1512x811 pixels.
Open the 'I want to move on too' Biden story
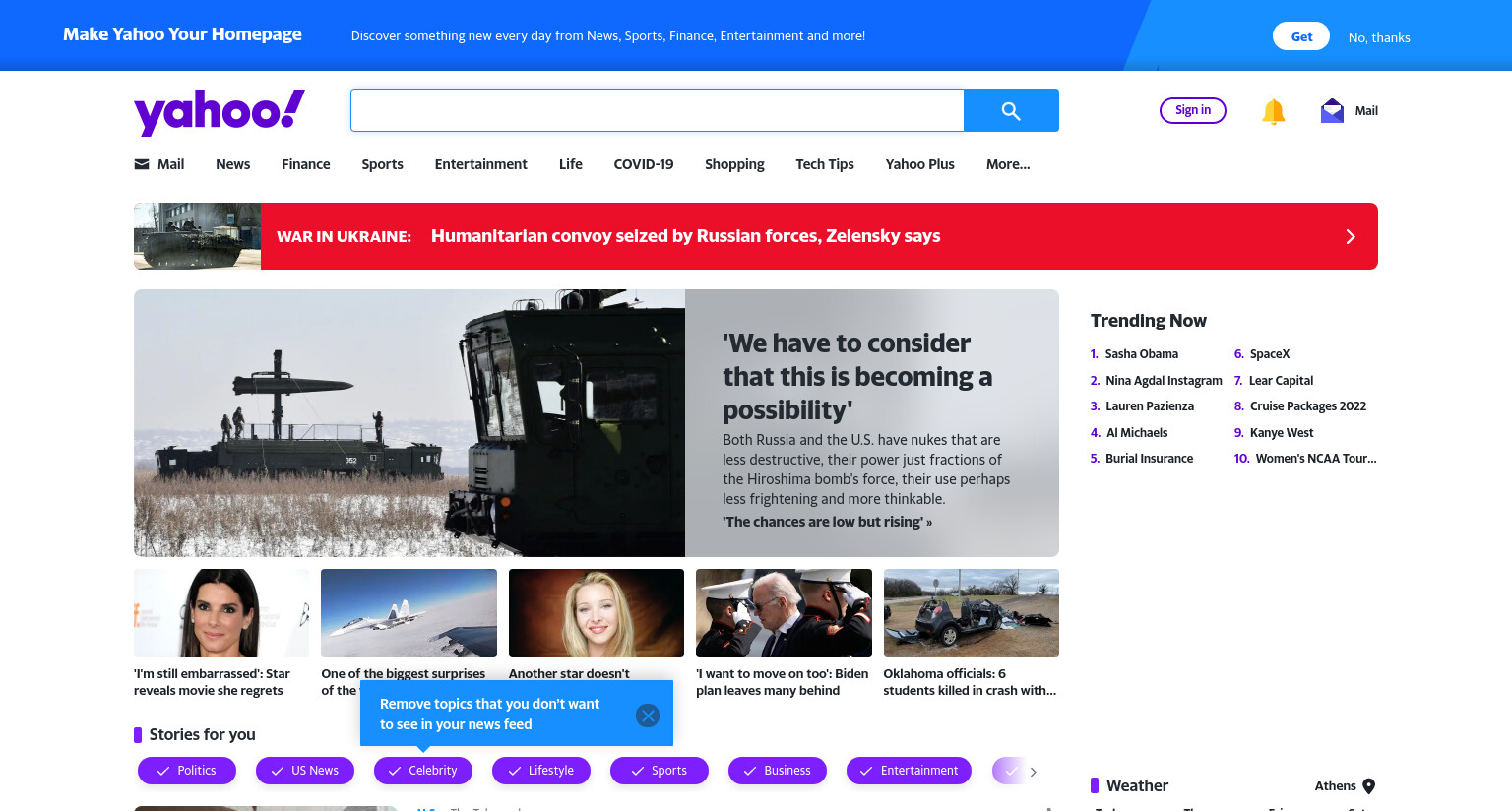(x=783, y=682)
